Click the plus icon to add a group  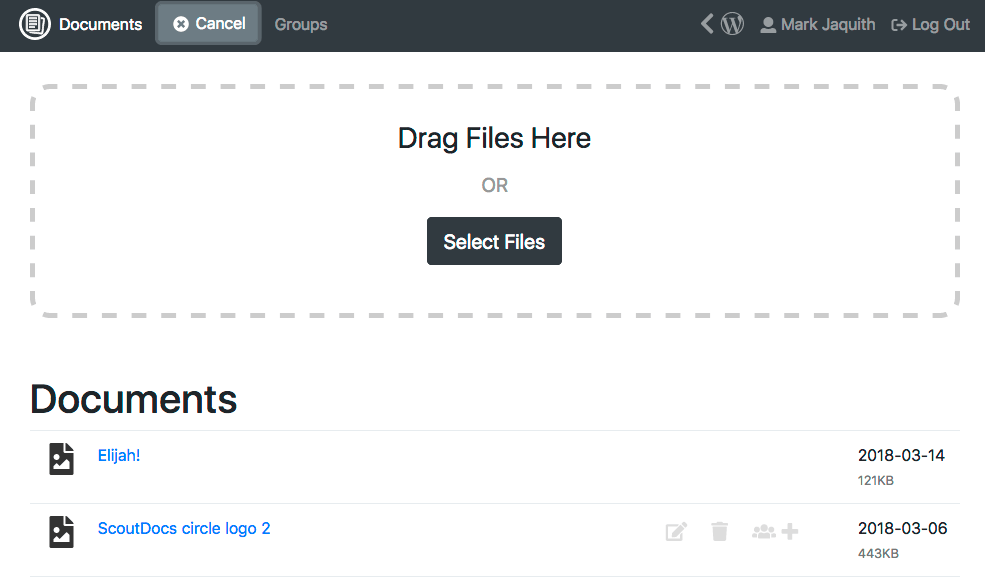(x=790, y=531)
